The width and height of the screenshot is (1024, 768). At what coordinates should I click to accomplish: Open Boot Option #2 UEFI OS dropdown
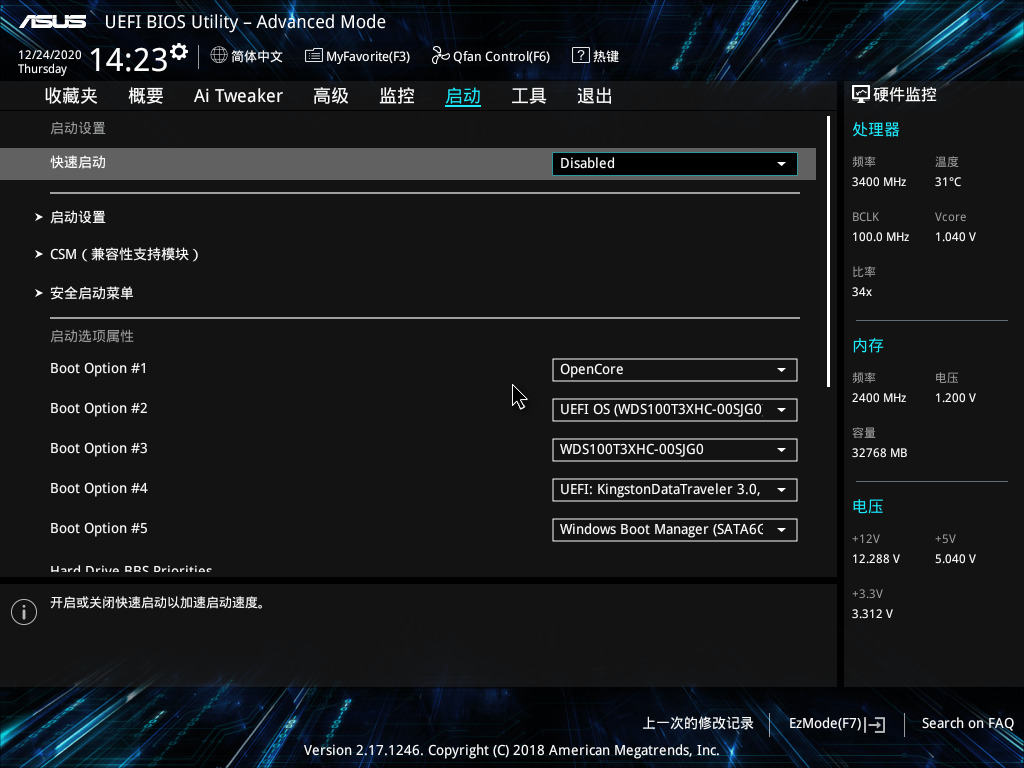click(675, 409)
